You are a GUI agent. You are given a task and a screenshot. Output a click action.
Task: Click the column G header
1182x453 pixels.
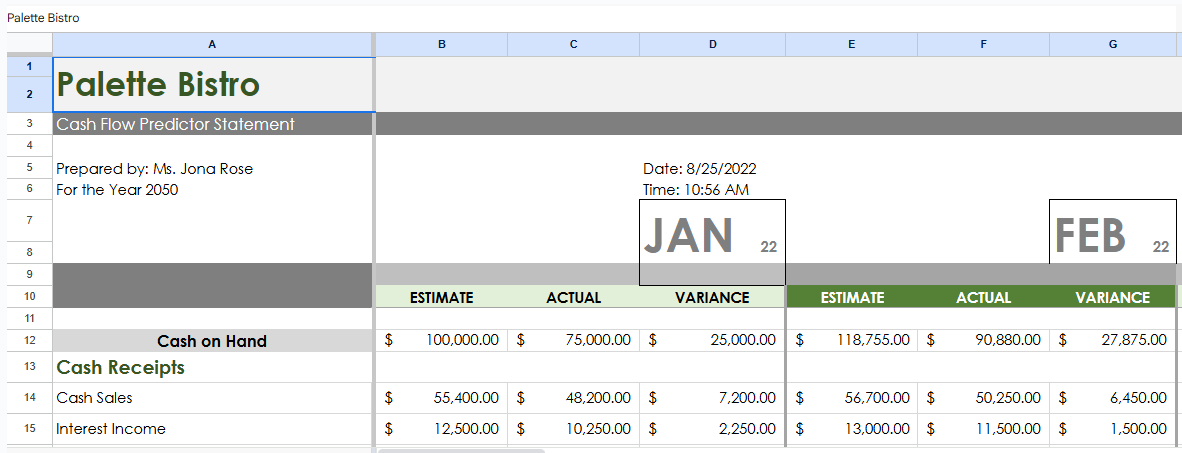pyautogui.click(x=1112, y=44)
